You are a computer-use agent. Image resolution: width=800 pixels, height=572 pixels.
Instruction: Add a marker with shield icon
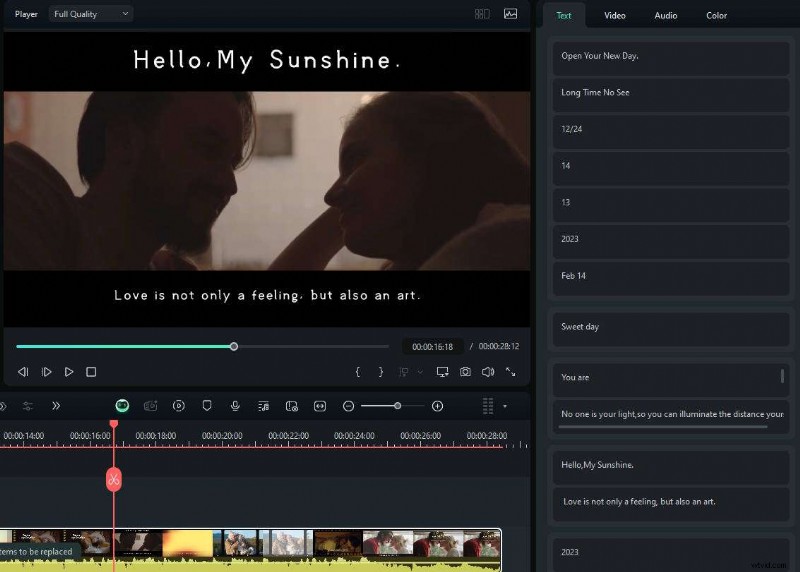pos(207,406)
